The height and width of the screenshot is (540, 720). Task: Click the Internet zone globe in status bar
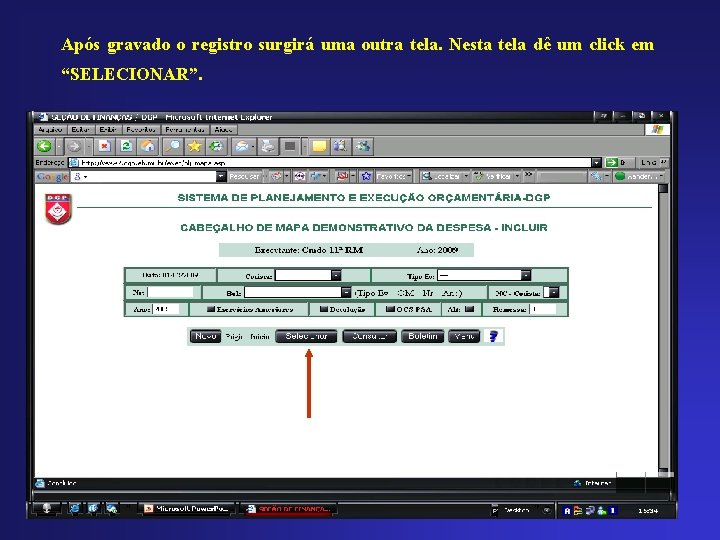(577, 483)
